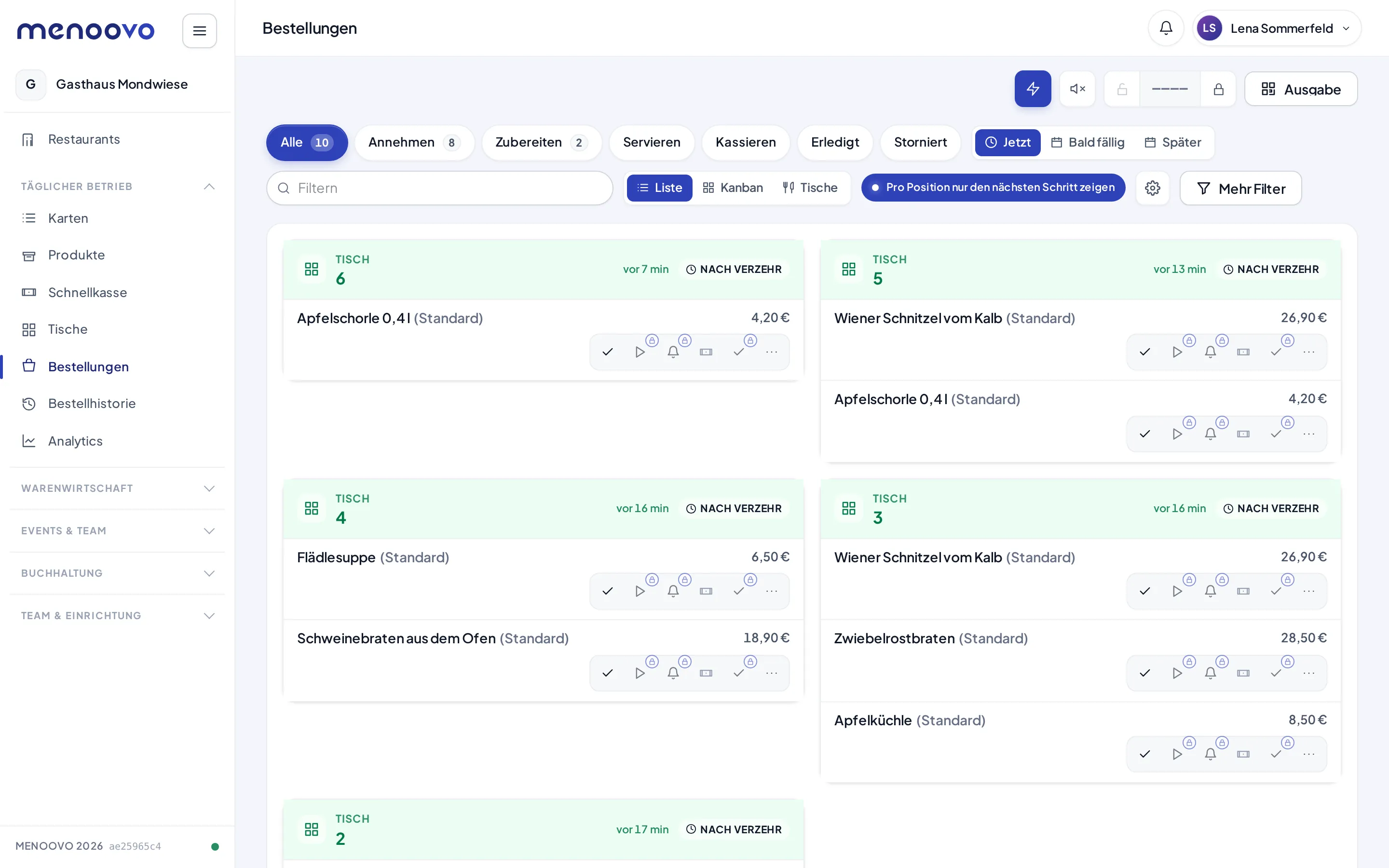Screen dimensions: 1389x868
Task: Select the Zubereiten status tab
Action: coord(541,142)
